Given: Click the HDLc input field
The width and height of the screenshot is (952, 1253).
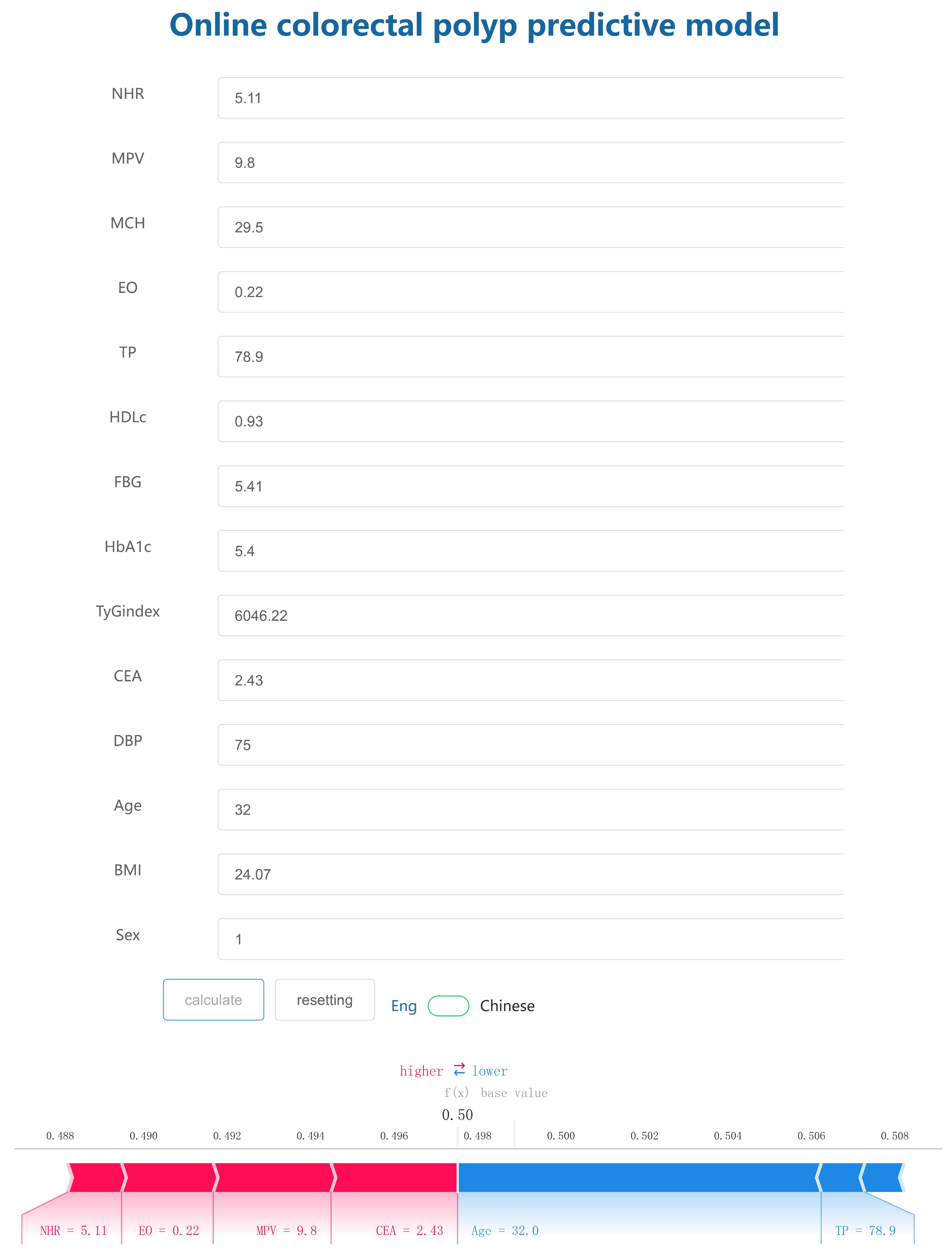Looking at the screenshot, I should tap(530, 422).
